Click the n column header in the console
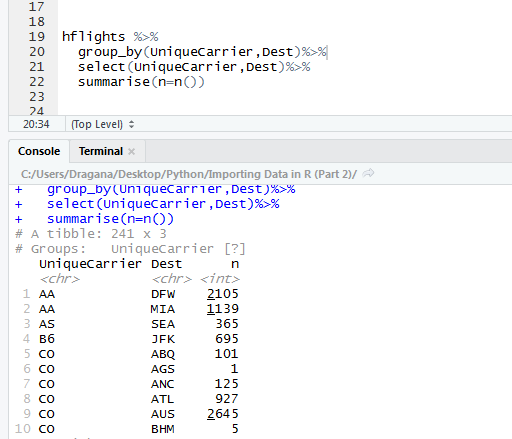The width and height of the screenshot is (512, 439). 235,264
